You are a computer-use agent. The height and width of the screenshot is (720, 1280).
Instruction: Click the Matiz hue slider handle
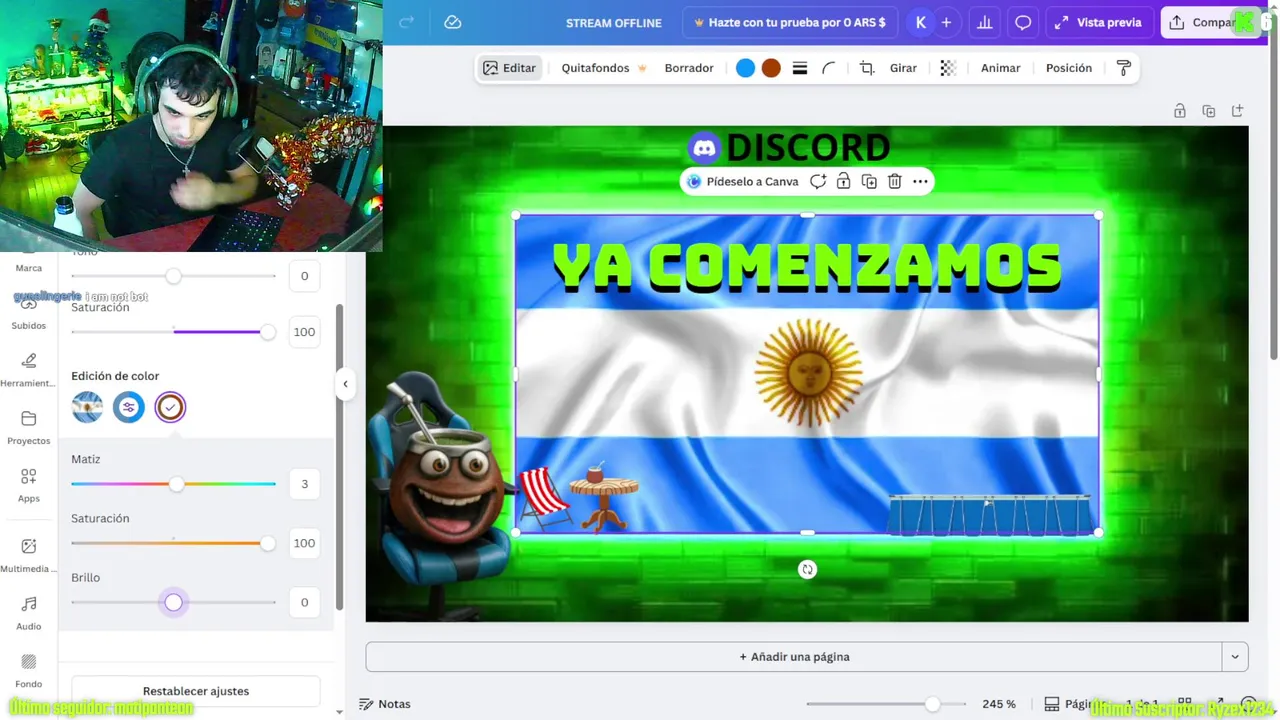(176, 484)
